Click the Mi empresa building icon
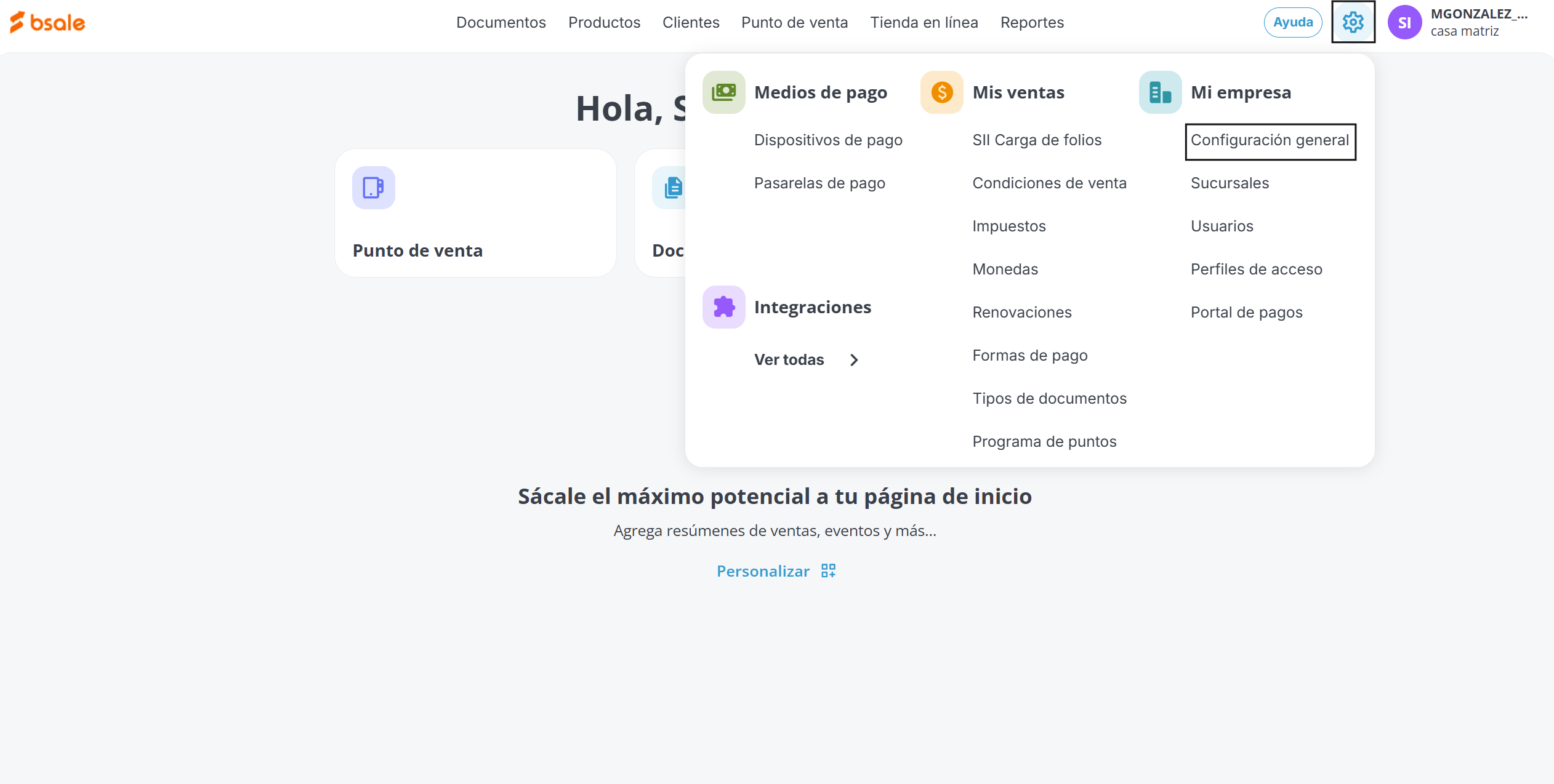This screenshot has width=1554, height=784. click(1160, 92)
